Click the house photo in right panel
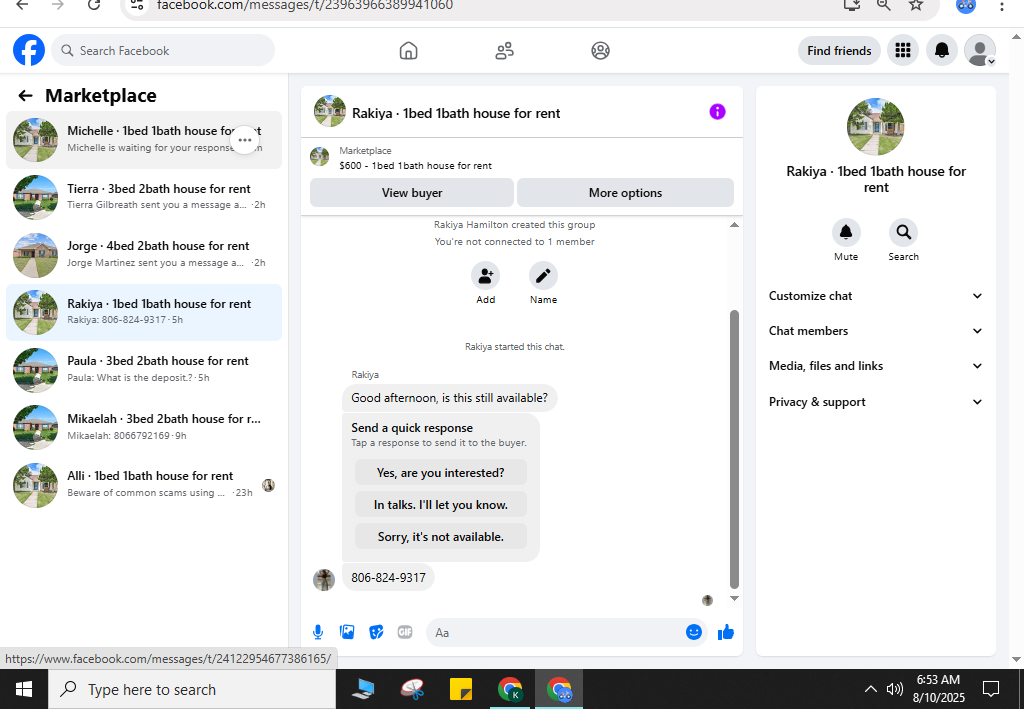This screenshot has width=1024, height=709. click(875, 127)
